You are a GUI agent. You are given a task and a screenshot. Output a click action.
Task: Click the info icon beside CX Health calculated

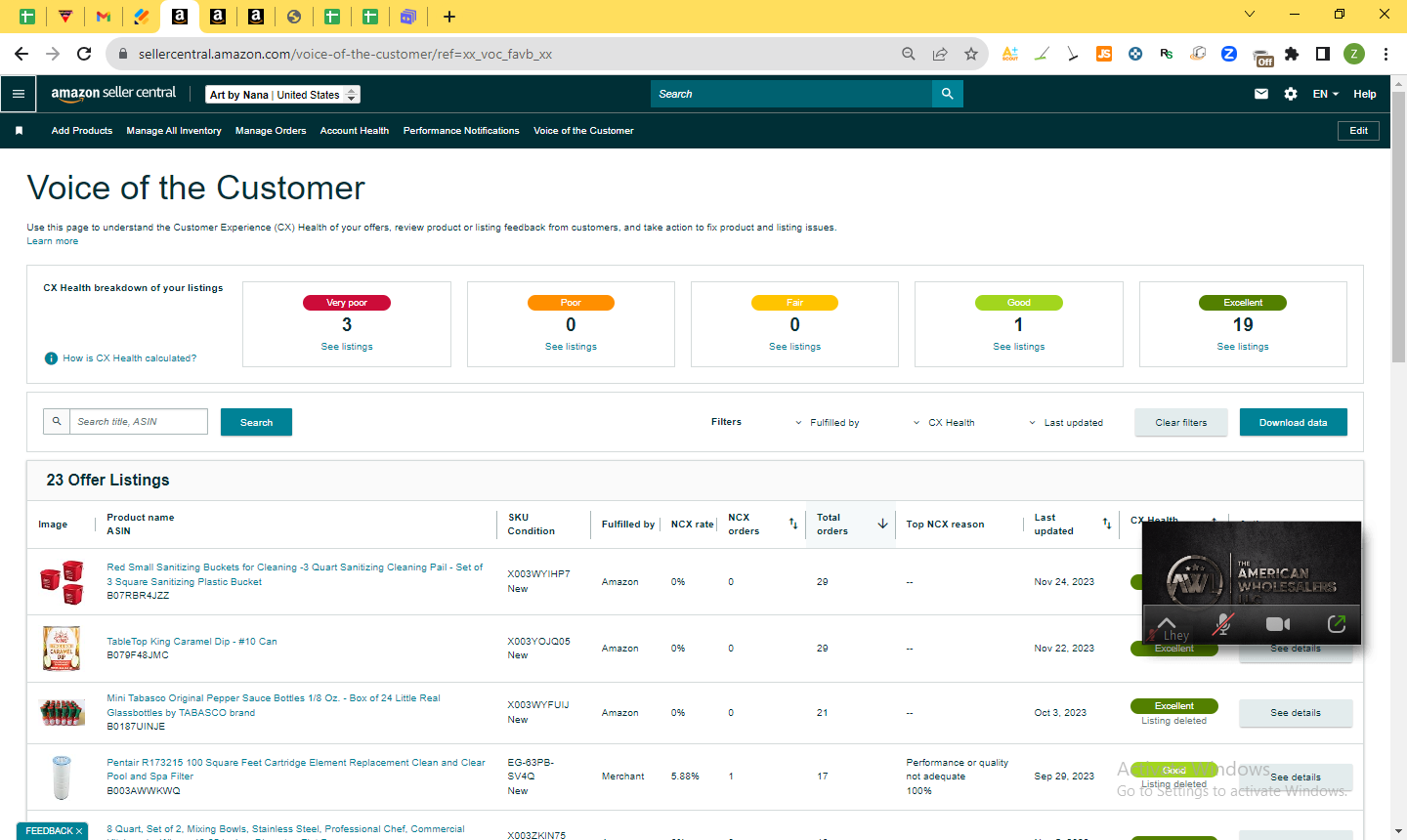pyautogui.click(x=51, y=358)
